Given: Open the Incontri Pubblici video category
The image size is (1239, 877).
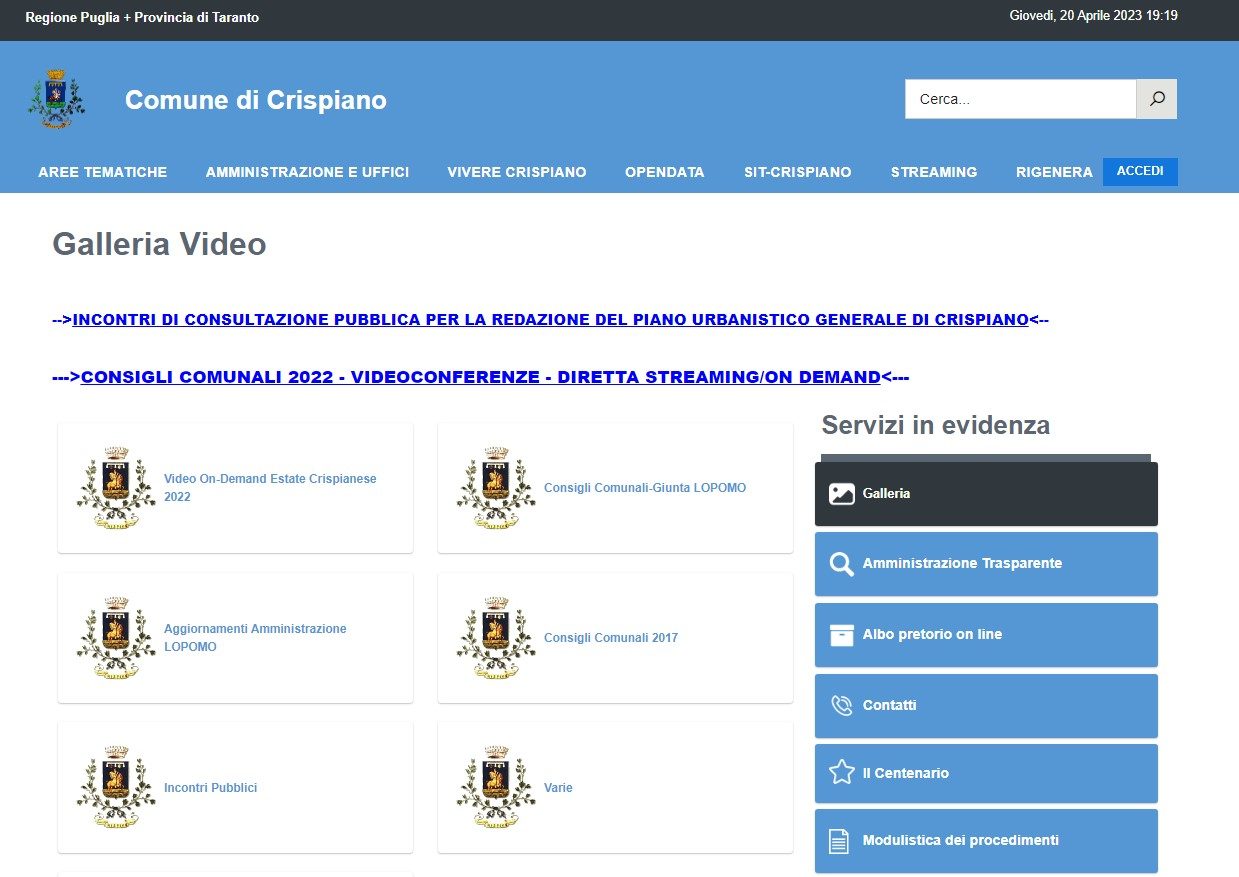Looking at the screenshot, I should tap(210, 788).
